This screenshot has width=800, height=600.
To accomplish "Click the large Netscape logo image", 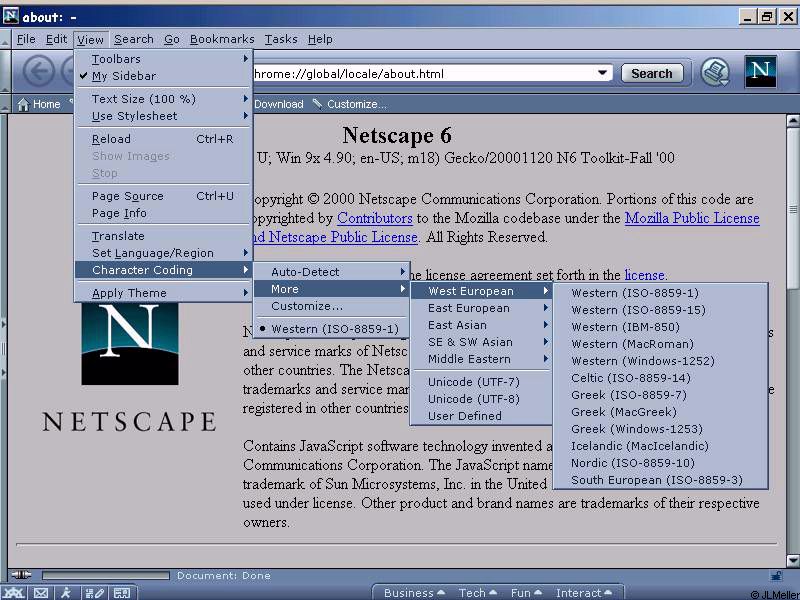I will 130,343.
